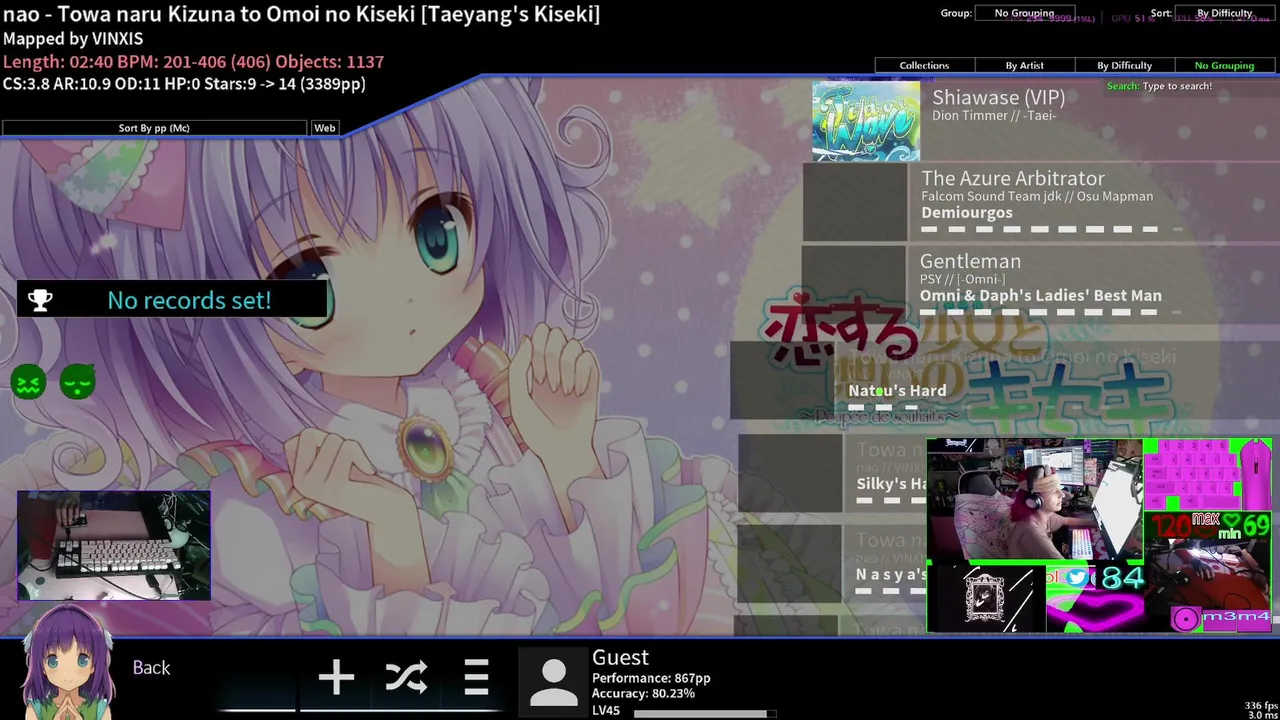Click the Twitter bird icon in overlay
Screen dimensions: 1280x720
pos(1077,577)
